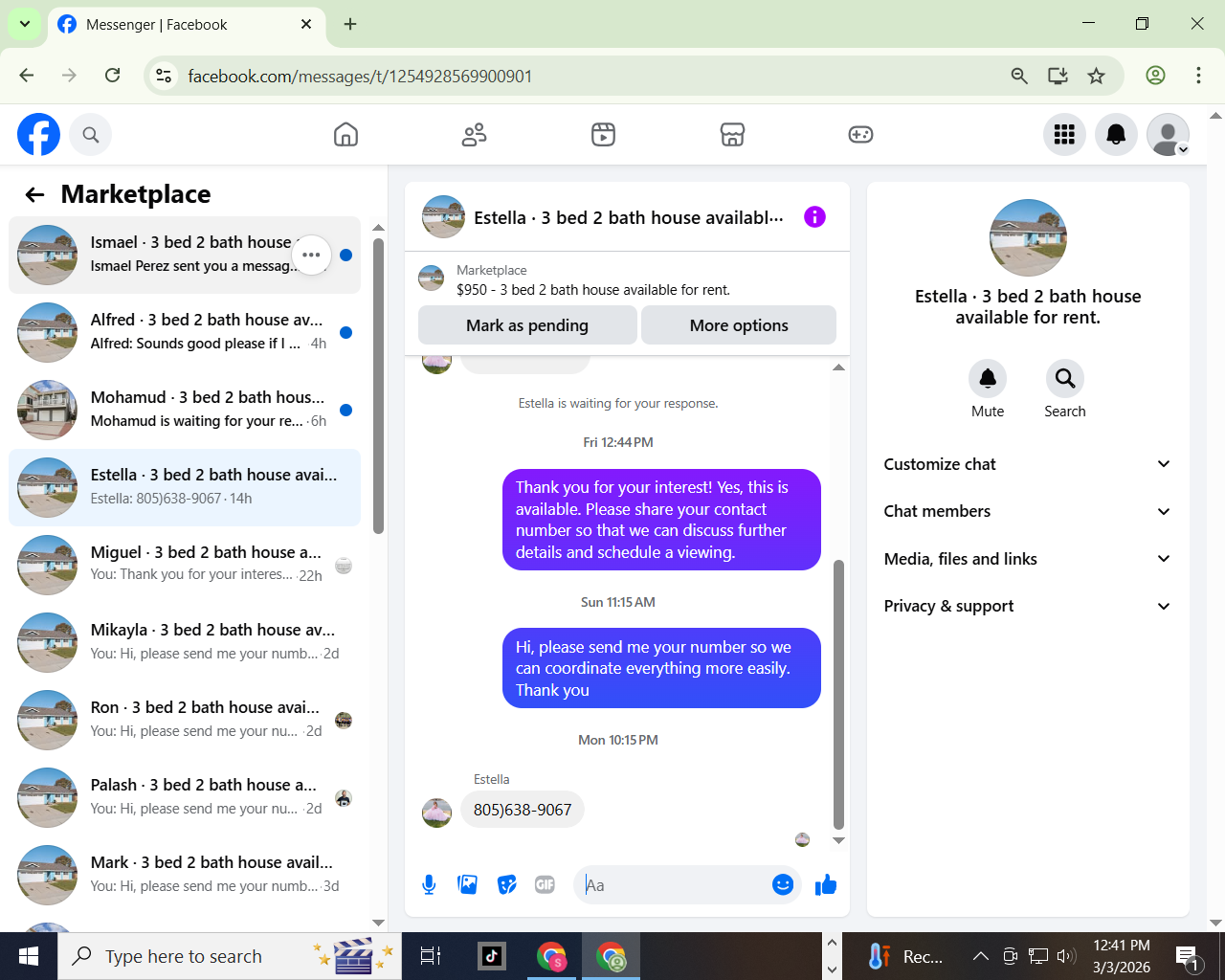The height and width of the screenshot is (980, 1225).
Task: Open conversation information for Estella chat
Action: pyautogui.click(x=814, y=217)
